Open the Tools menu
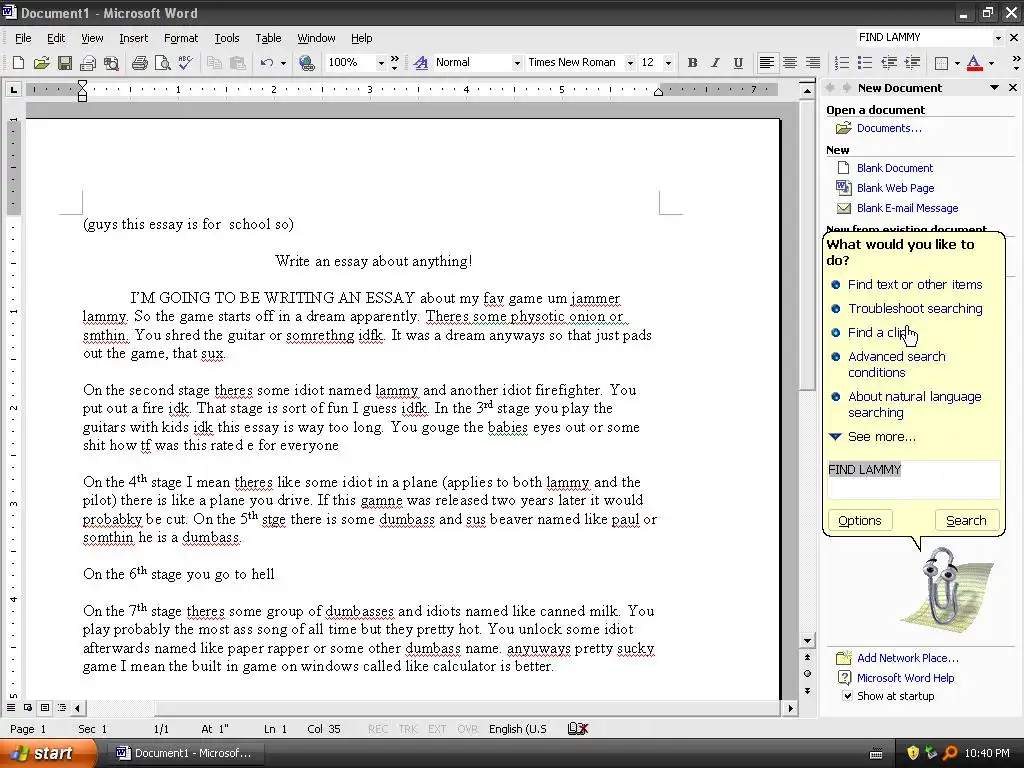The height and width of the screenshot is (768, 1024). coord(227,38)
